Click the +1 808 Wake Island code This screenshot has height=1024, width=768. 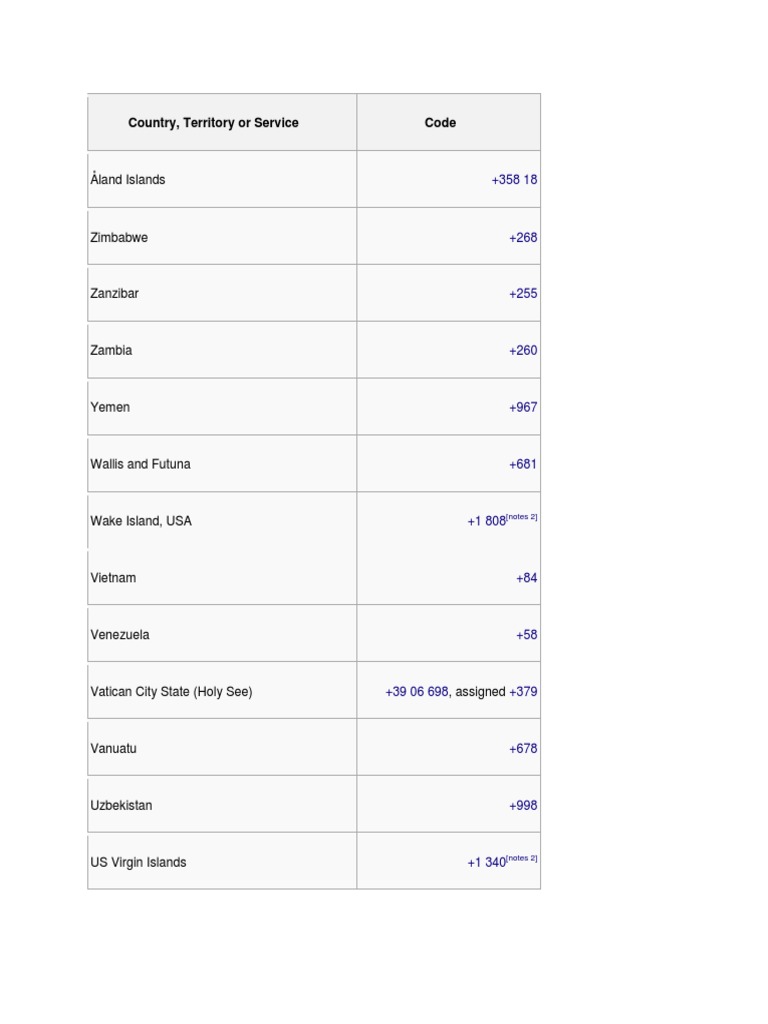point(486,522)
